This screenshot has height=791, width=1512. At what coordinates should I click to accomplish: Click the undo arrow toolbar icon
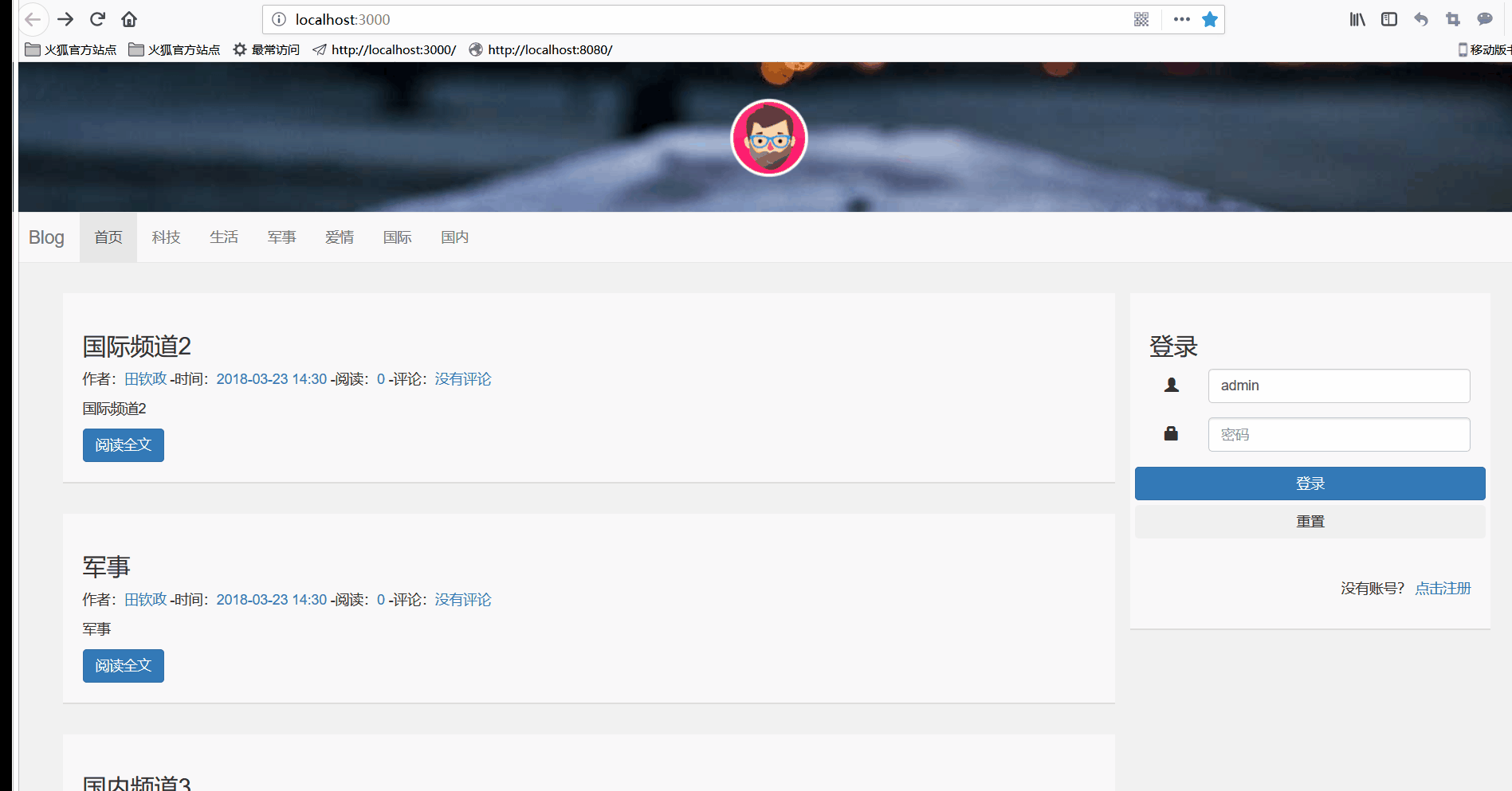pos(1421,19)
